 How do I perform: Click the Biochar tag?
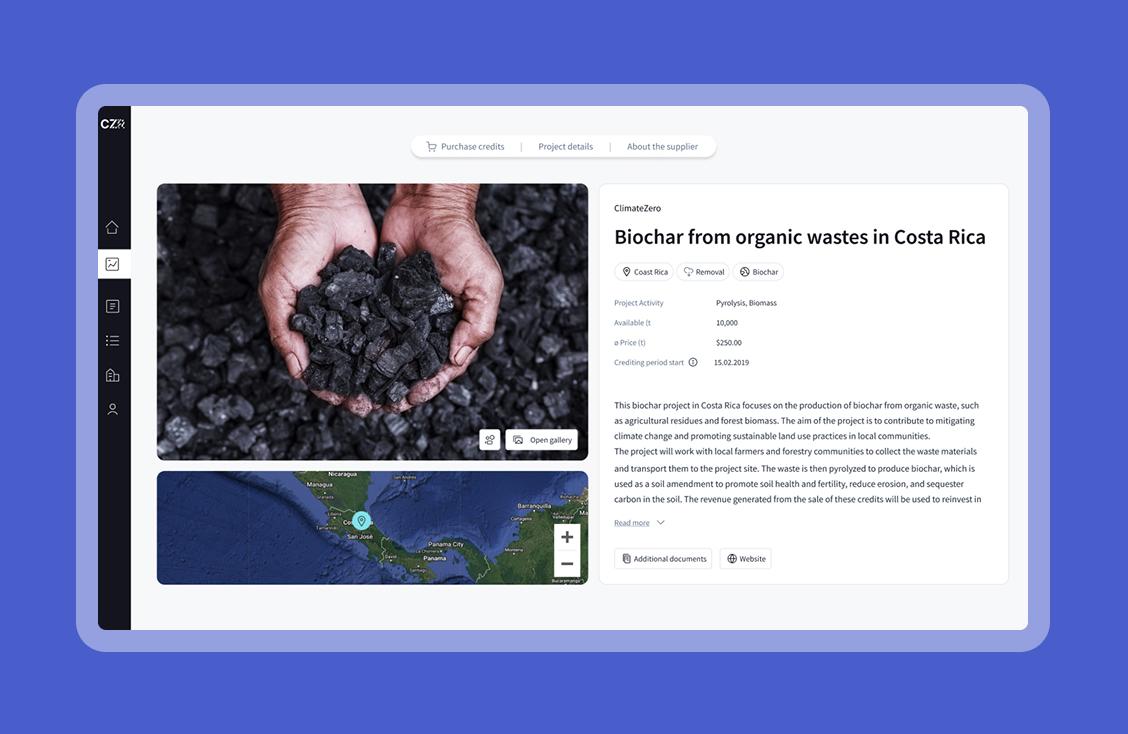(759, 272)
